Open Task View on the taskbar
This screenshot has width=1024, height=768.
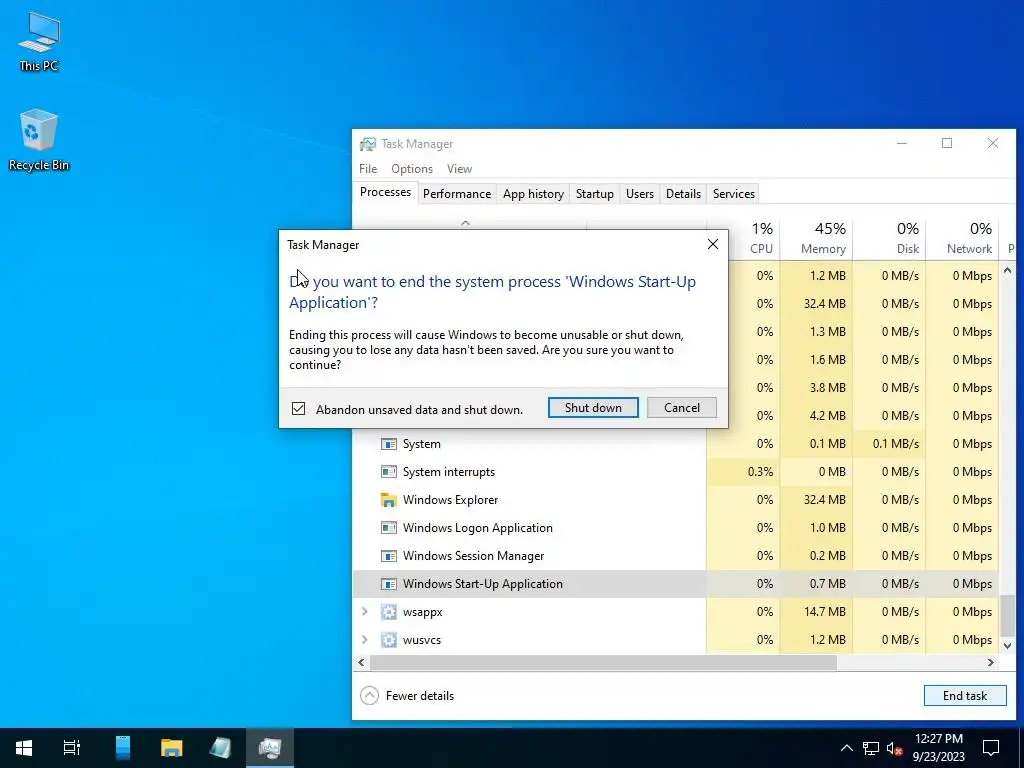click(72, 747)
